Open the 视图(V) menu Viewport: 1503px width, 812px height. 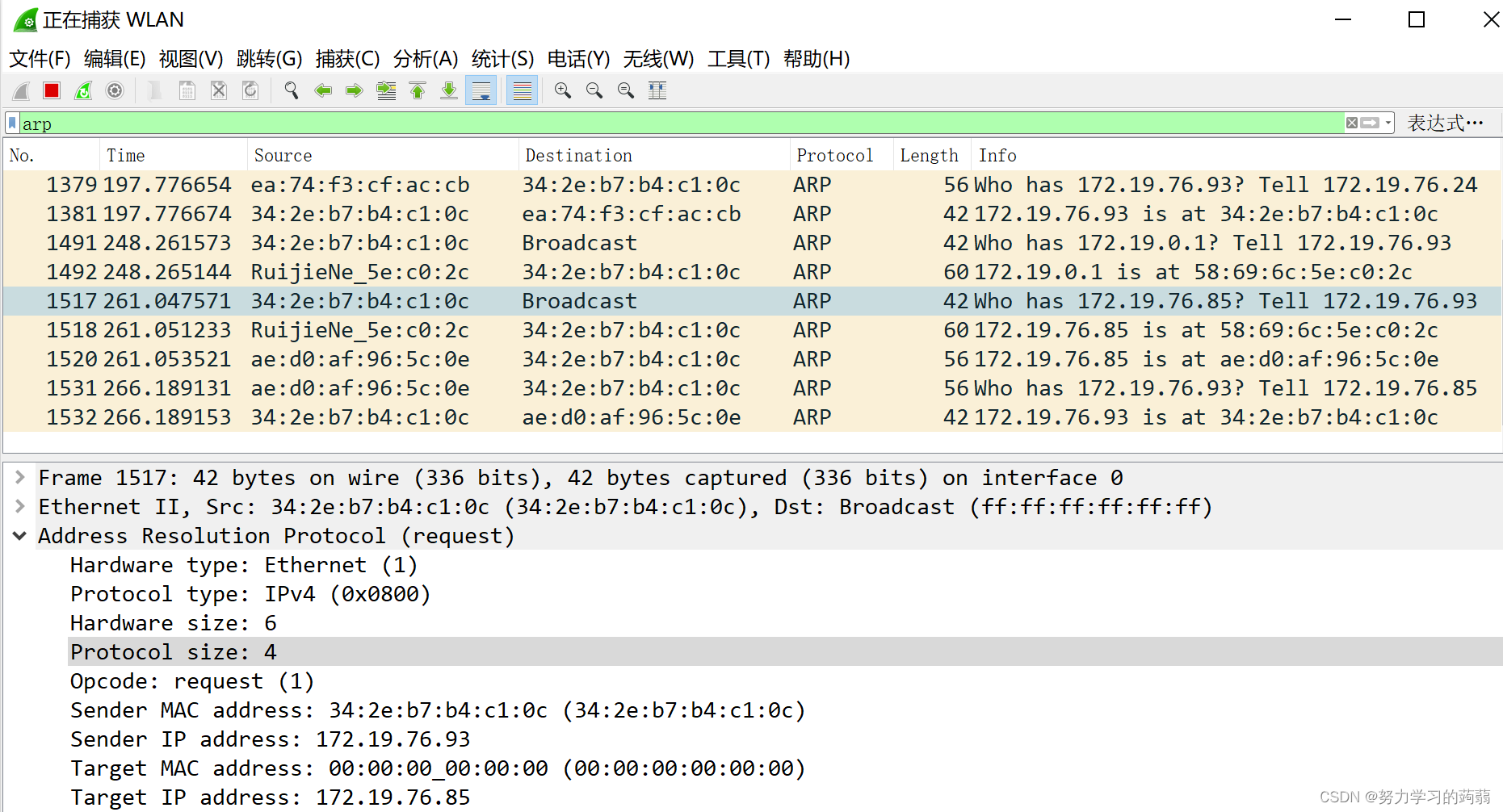[x=191, y=59]
